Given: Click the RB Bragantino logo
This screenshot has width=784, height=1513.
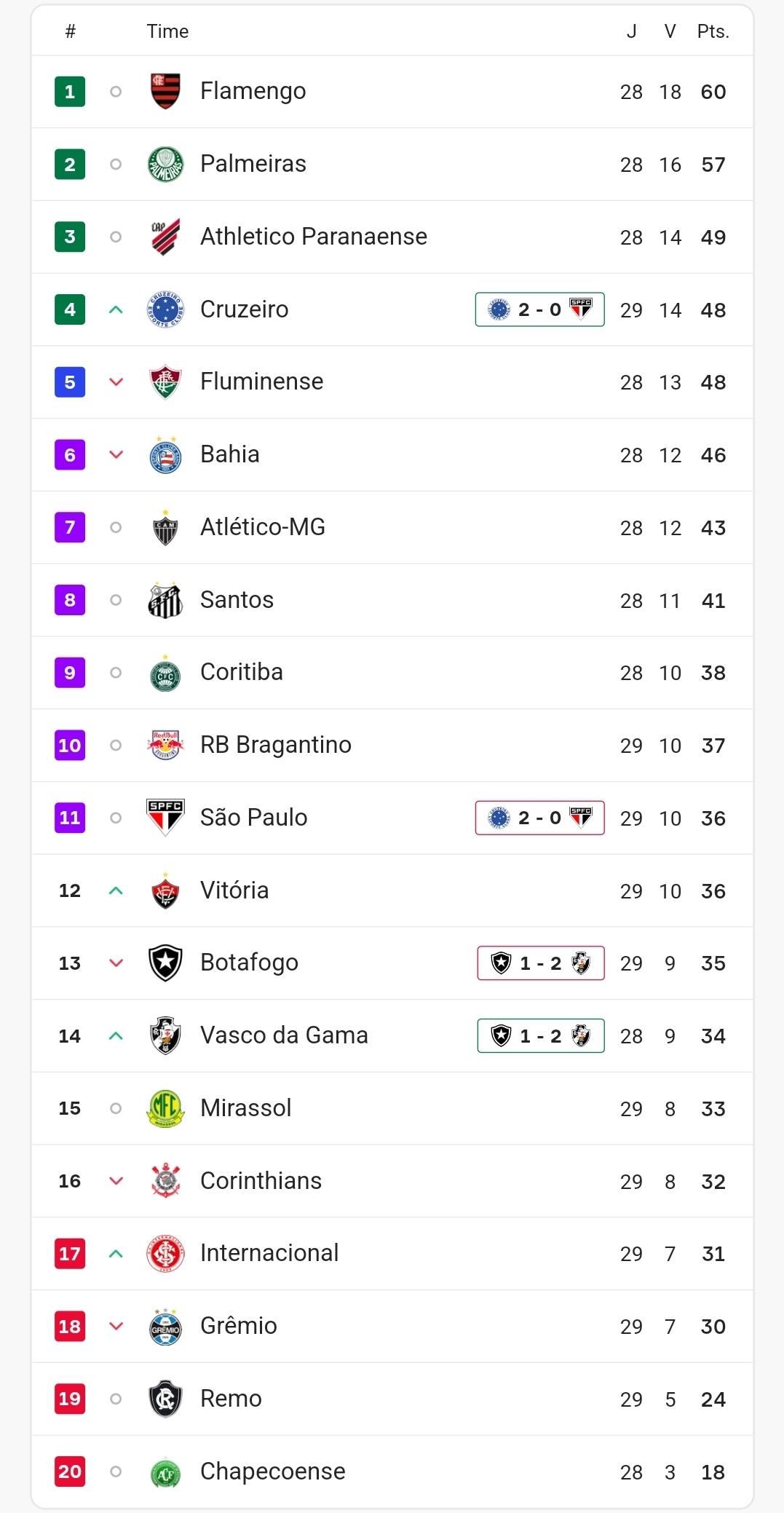Looking at the screenshot, I should pyautogui.click(x=165, y=745).
